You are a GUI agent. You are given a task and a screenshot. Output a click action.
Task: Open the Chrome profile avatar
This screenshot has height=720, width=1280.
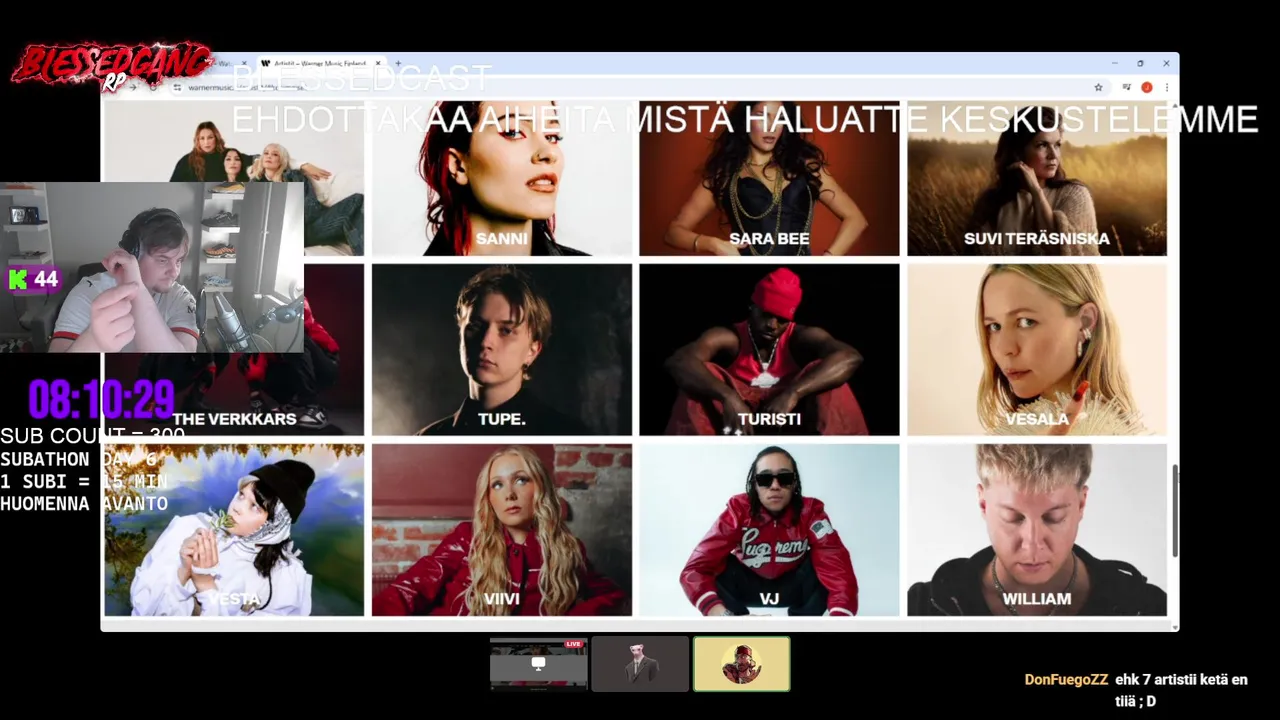1147,87
